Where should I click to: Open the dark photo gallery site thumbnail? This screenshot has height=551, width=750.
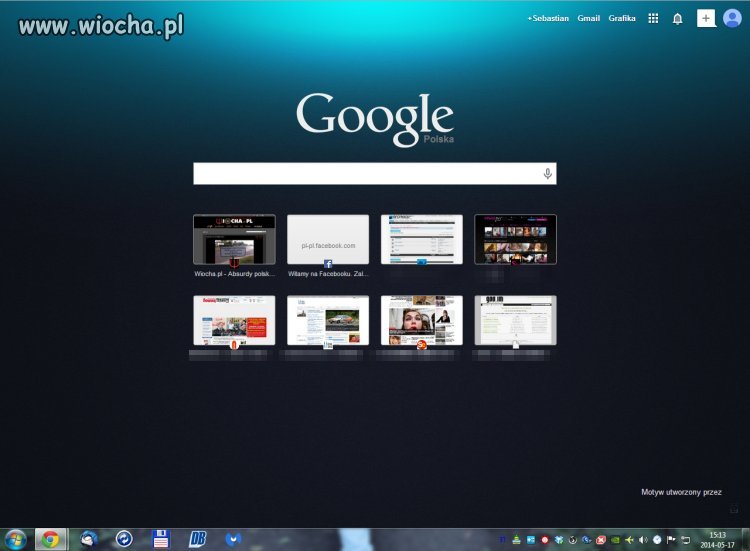pos(516,239)
